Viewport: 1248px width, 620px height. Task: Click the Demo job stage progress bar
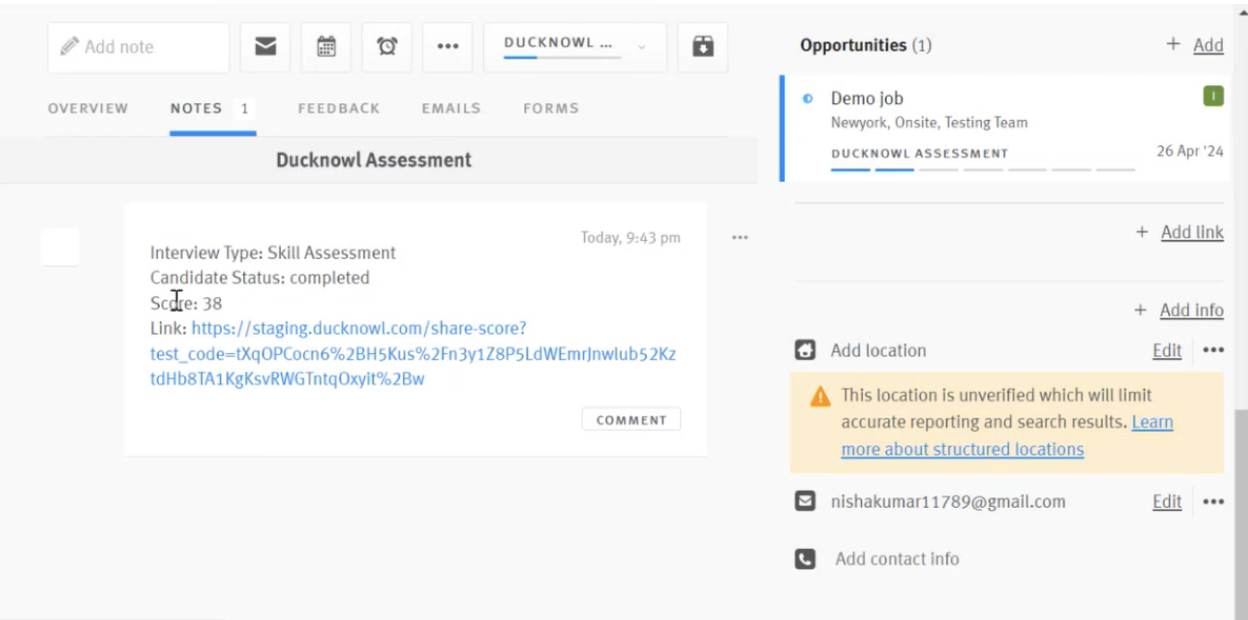(x=982, y=170)
